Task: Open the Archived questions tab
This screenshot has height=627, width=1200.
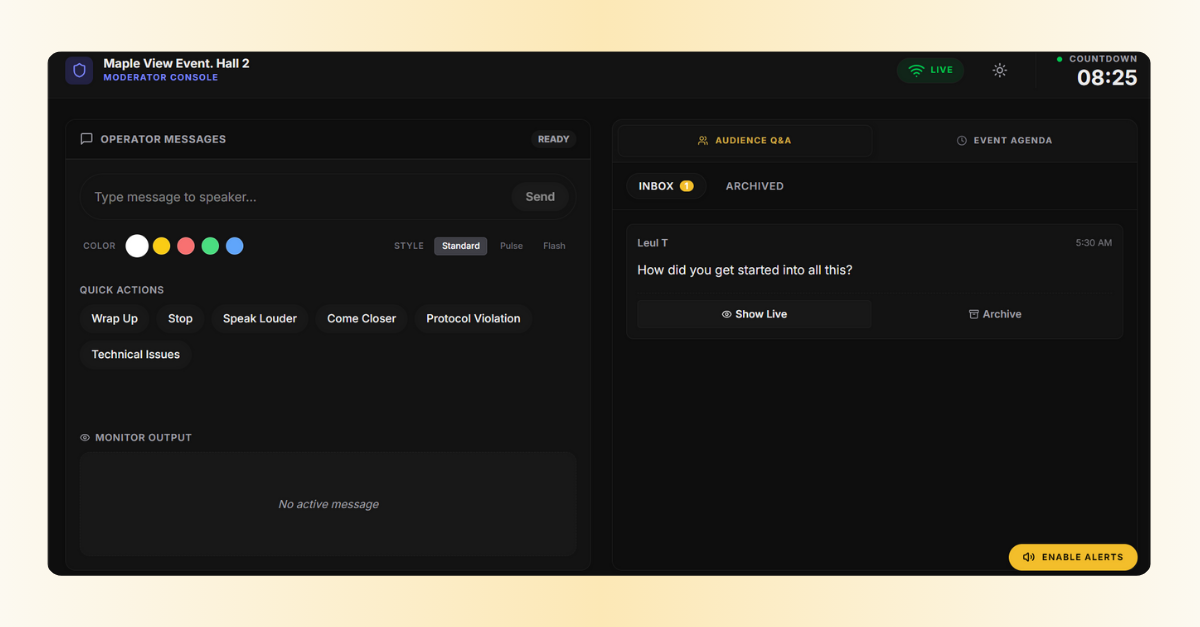Action: click(x=754, y=186)
